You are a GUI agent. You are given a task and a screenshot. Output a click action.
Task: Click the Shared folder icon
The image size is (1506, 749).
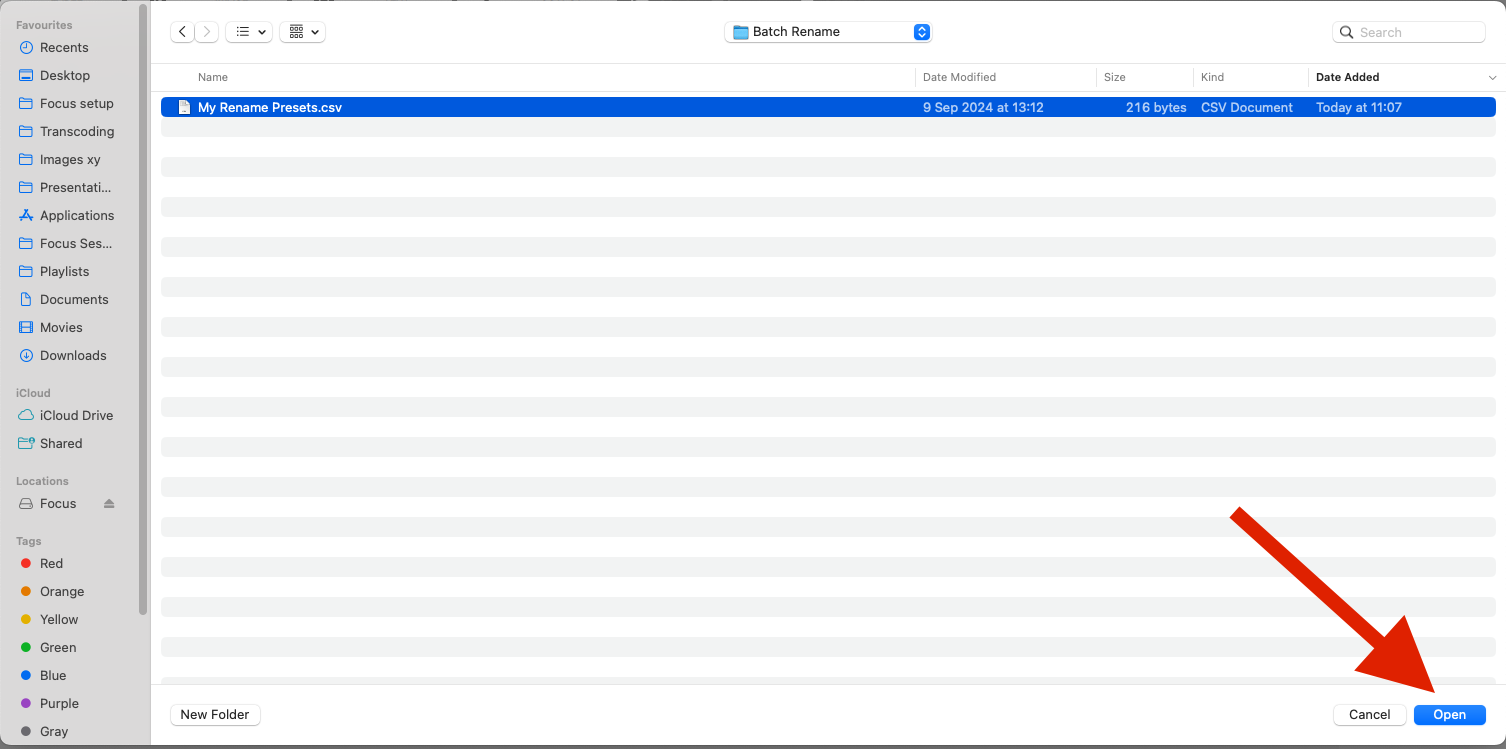(x=26, y=443)
